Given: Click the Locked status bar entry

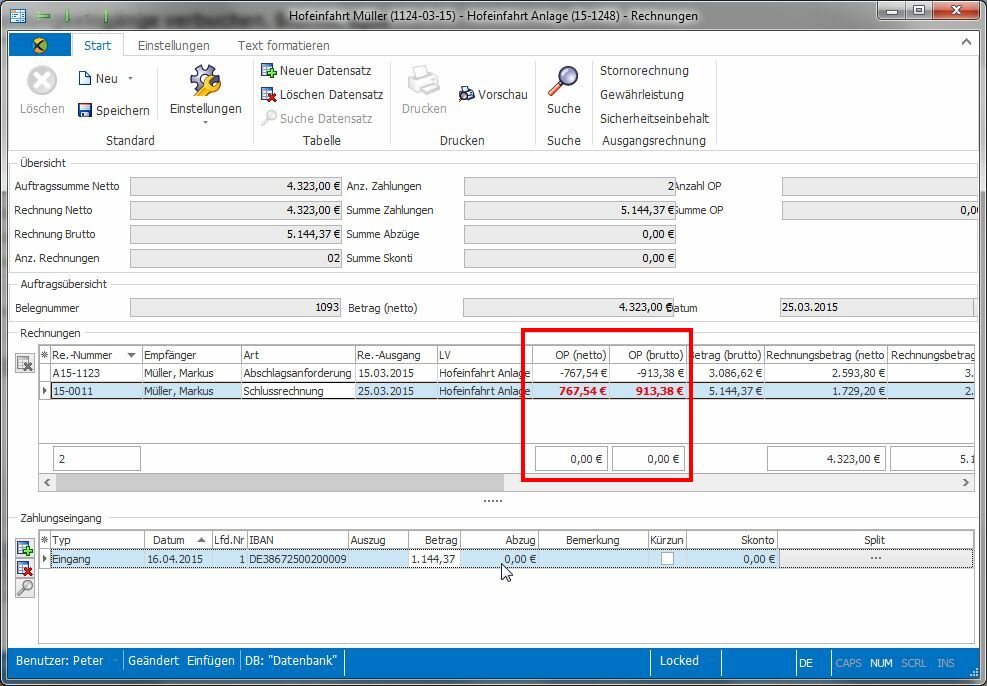Looking at the screenshot, I should (x=679, y=661).
